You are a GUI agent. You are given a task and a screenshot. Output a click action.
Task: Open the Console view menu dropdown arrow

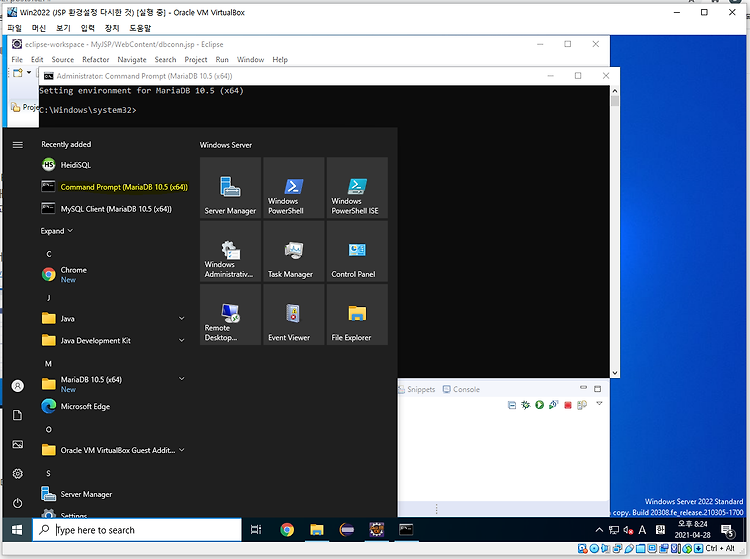pyautogui.click(x=599, y=404)
